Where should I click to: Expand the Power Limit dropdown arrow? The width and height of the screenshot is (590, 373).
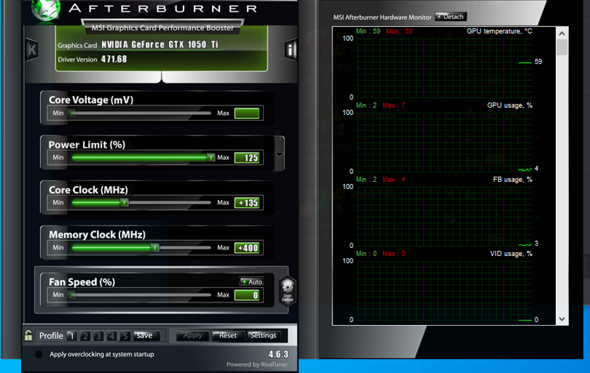(279, 154)
